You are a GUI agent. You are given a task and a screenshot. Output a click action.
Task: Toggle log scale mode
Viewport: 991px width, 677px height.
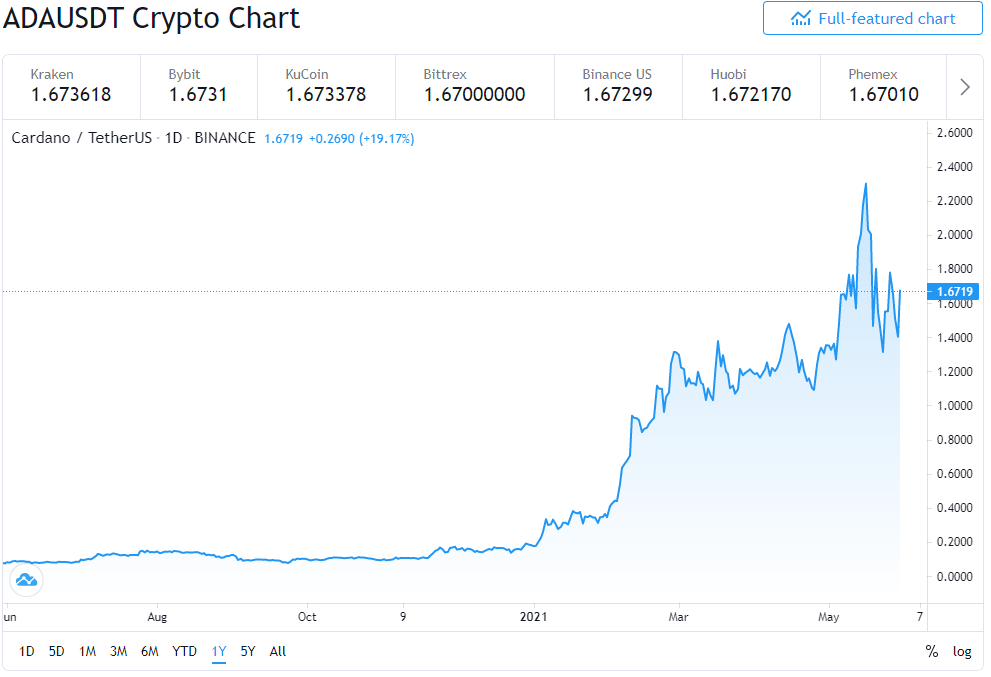point(962,651)
